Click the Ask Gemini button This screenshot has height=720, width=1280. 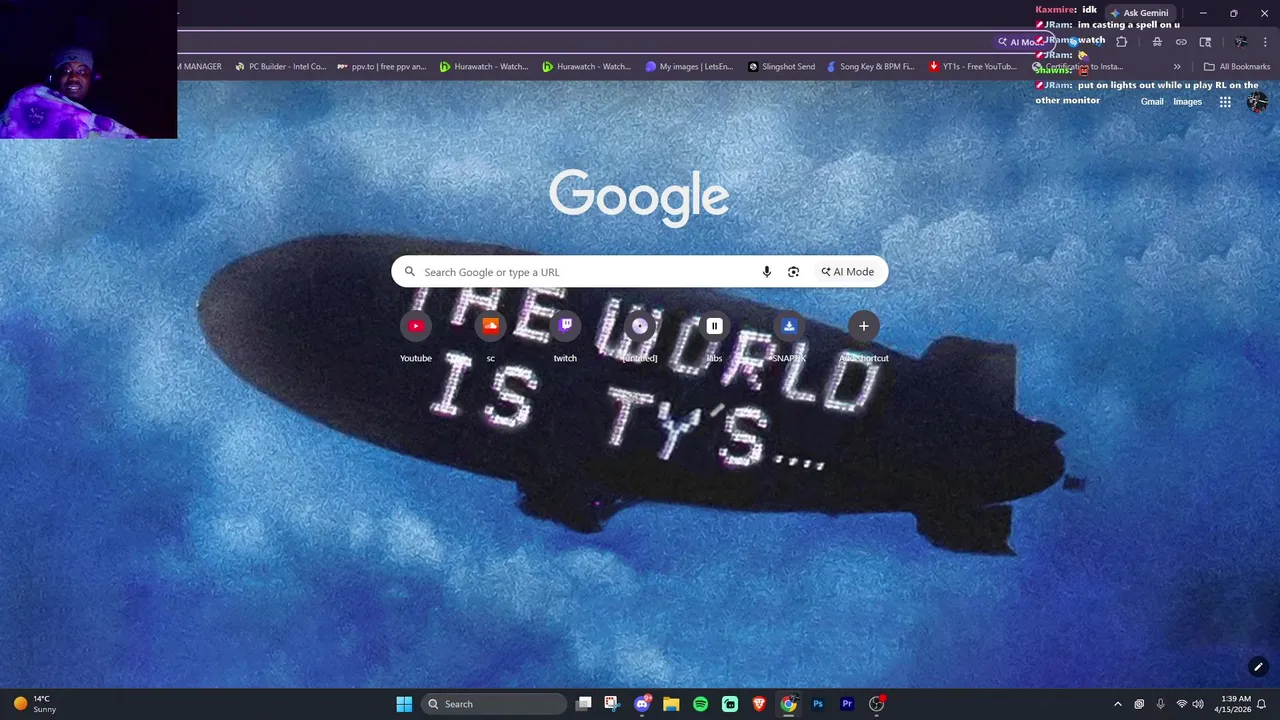[x=1139, y=13]
